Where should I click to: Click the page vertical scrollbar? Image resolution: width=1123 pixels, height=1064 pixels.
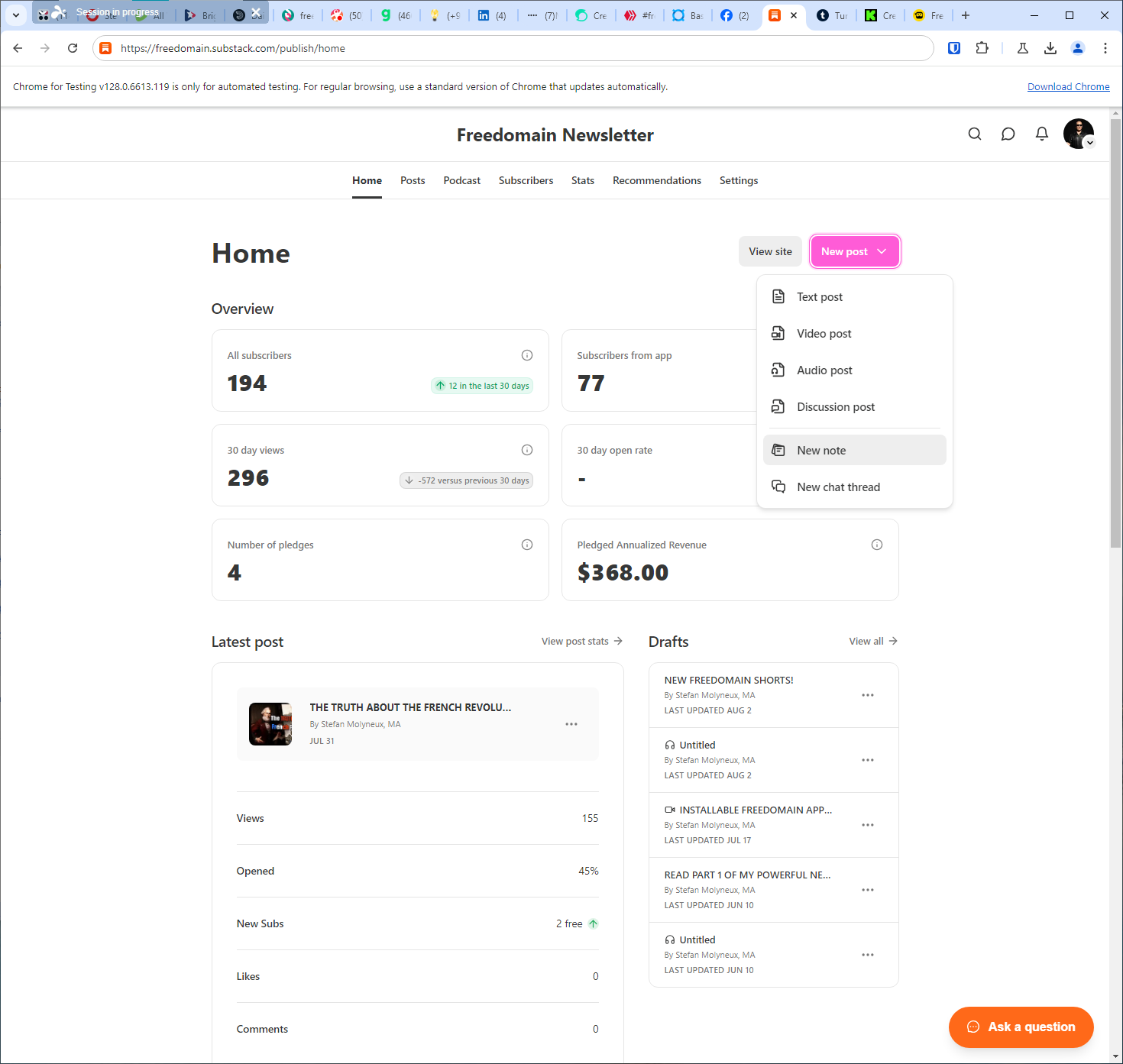[x=1115, y=332]
